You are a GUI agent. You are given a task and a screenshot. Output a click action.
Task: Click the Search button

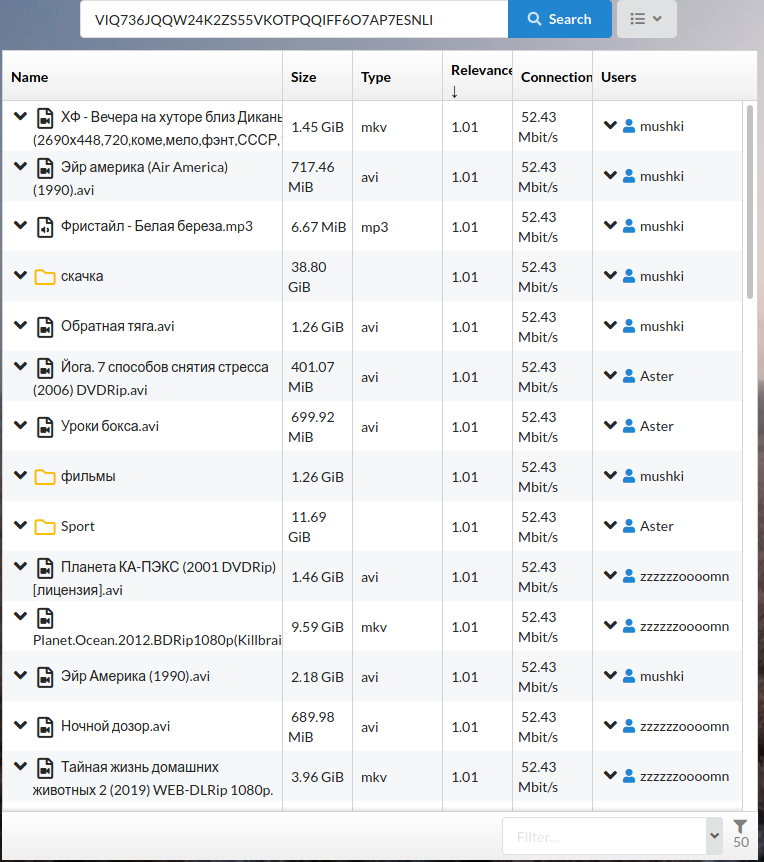tap(559, 19)
